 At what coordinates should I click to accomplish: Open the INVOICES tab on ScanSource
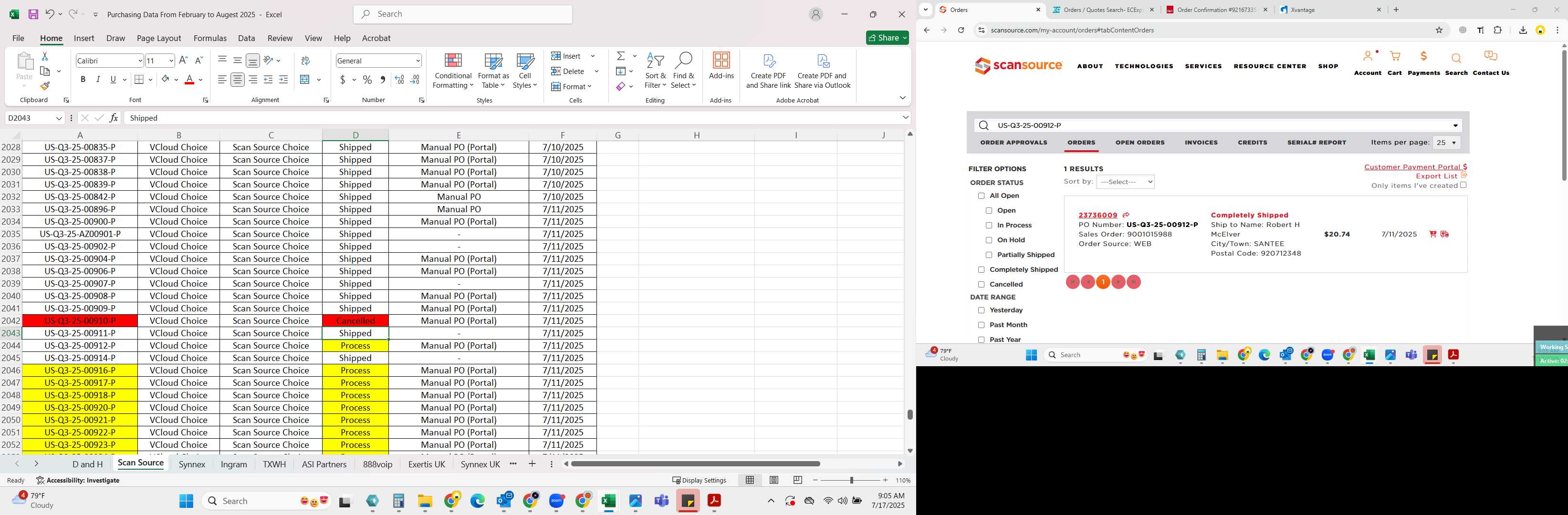point(1201,142)
